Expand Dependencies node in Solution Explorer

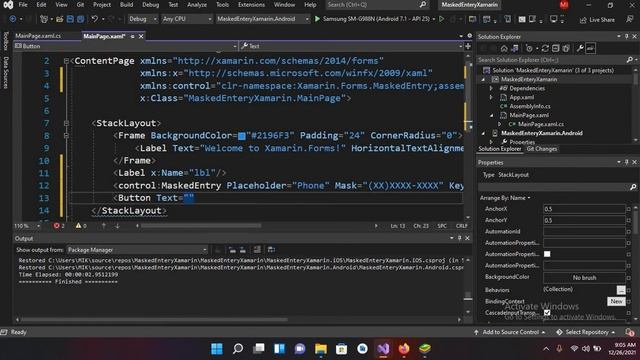[x=491, y=88]
